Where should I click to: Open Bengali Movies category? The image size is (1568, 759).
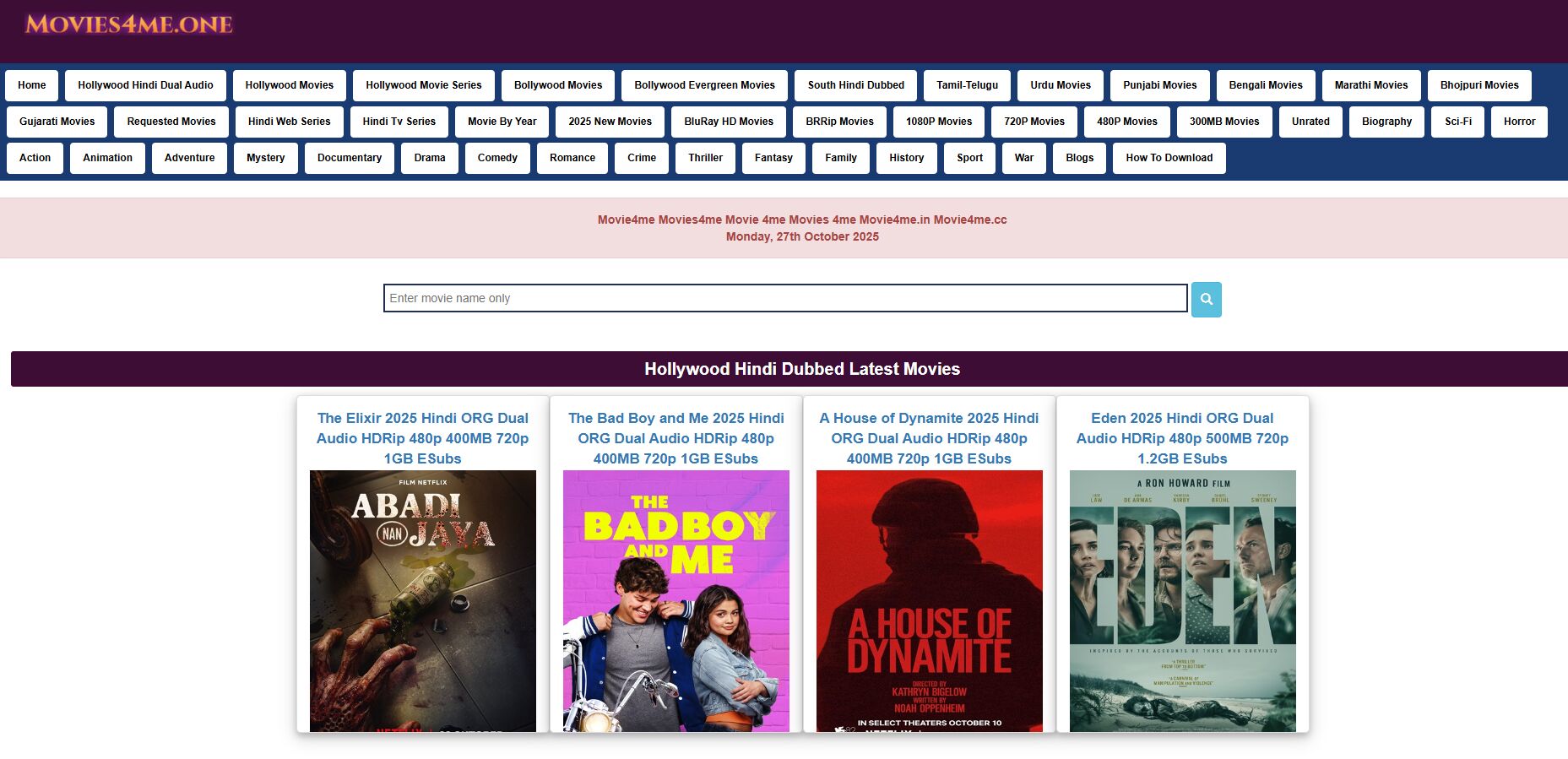click(x=1266, y=85)
